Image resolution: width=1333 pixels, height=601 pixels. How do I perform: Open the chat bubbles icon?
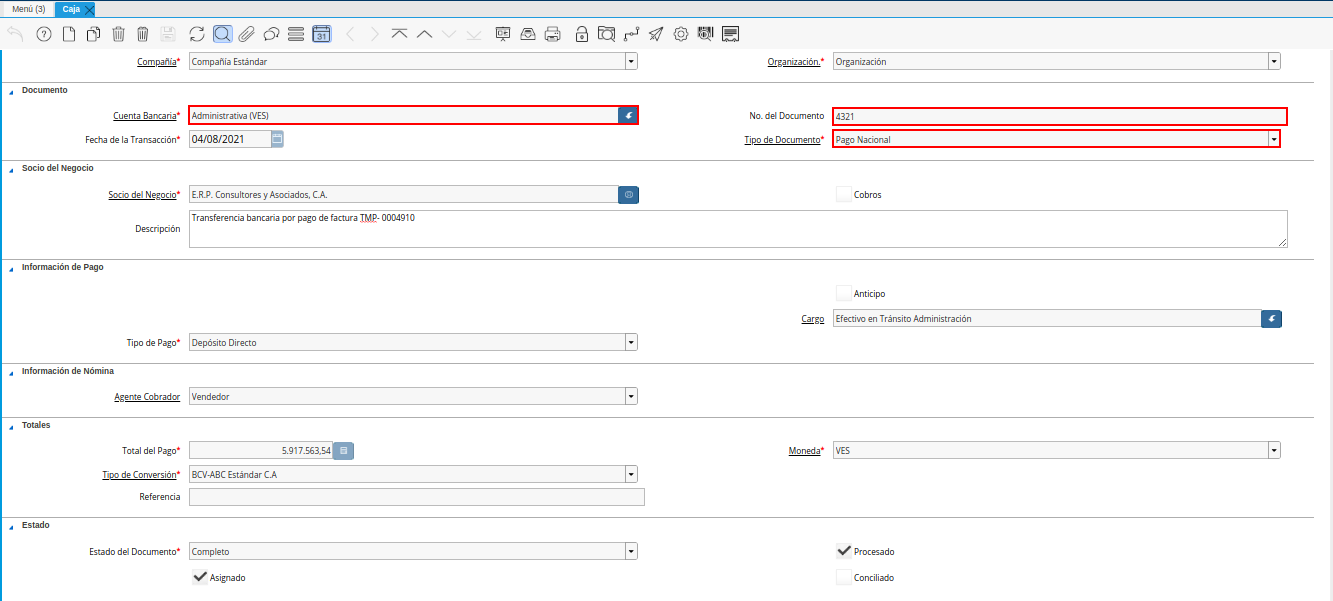[271, 34]
